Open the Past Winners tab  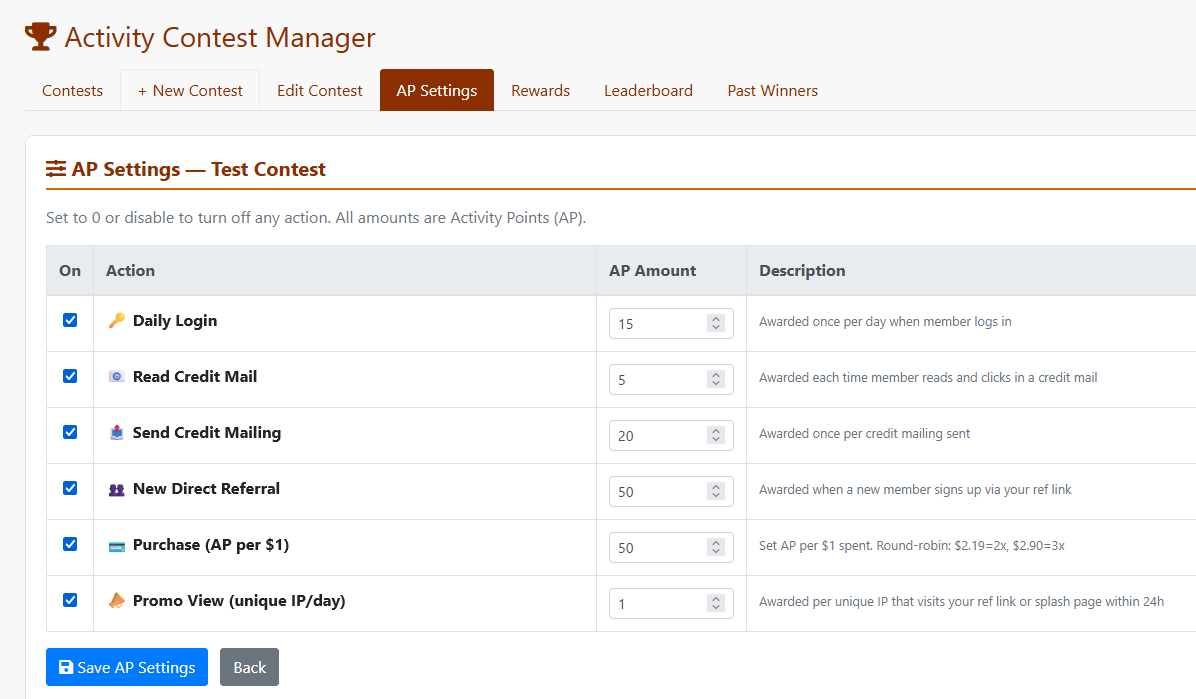tap(773, 90)
